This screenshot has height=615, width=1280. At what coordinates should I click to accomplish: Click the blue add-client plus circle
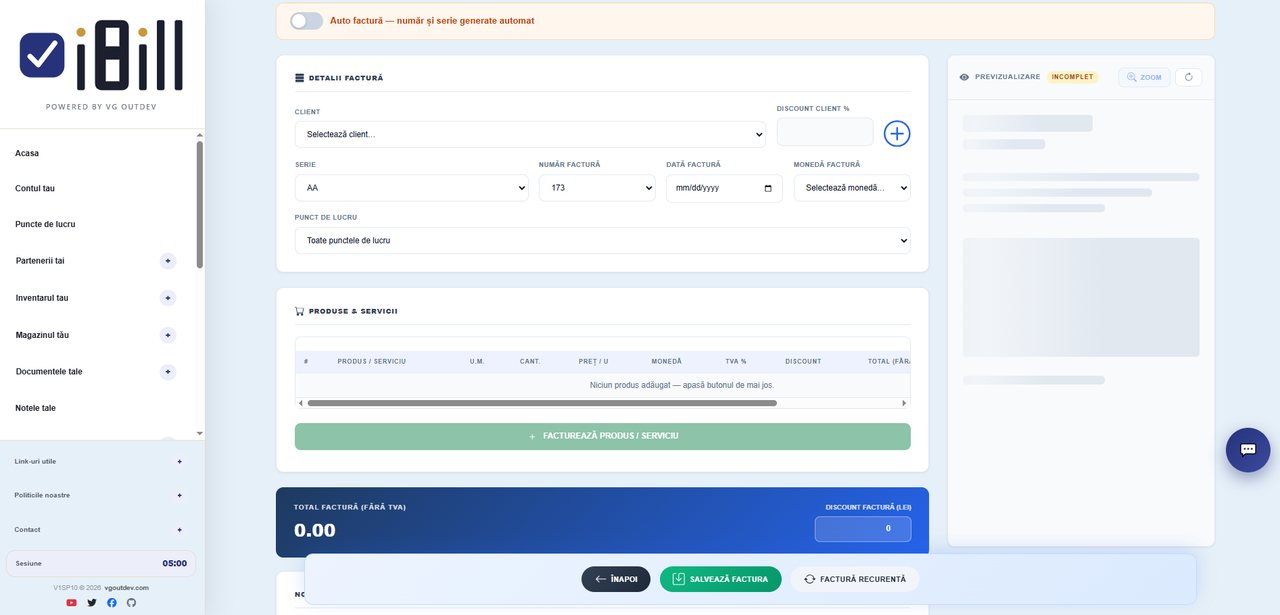tap(897, 133)
